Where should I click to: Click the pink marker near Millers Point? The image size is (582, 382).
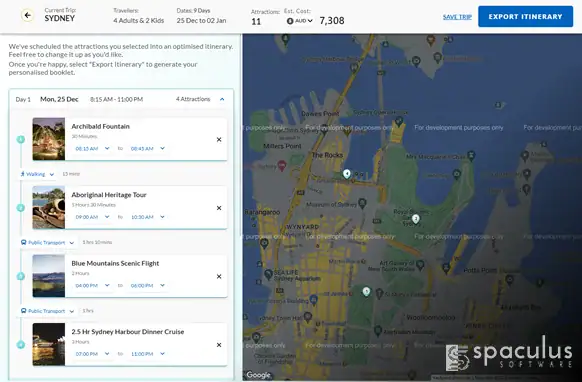click(x=282, y=165)
